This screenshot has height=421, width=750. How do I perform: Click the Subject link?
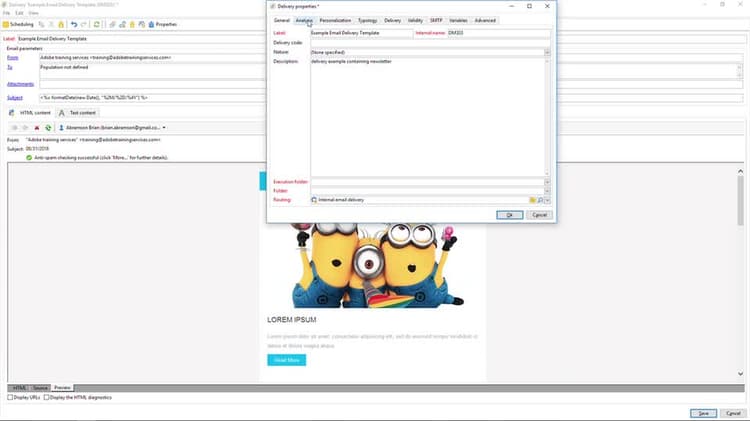click(14, 98)
